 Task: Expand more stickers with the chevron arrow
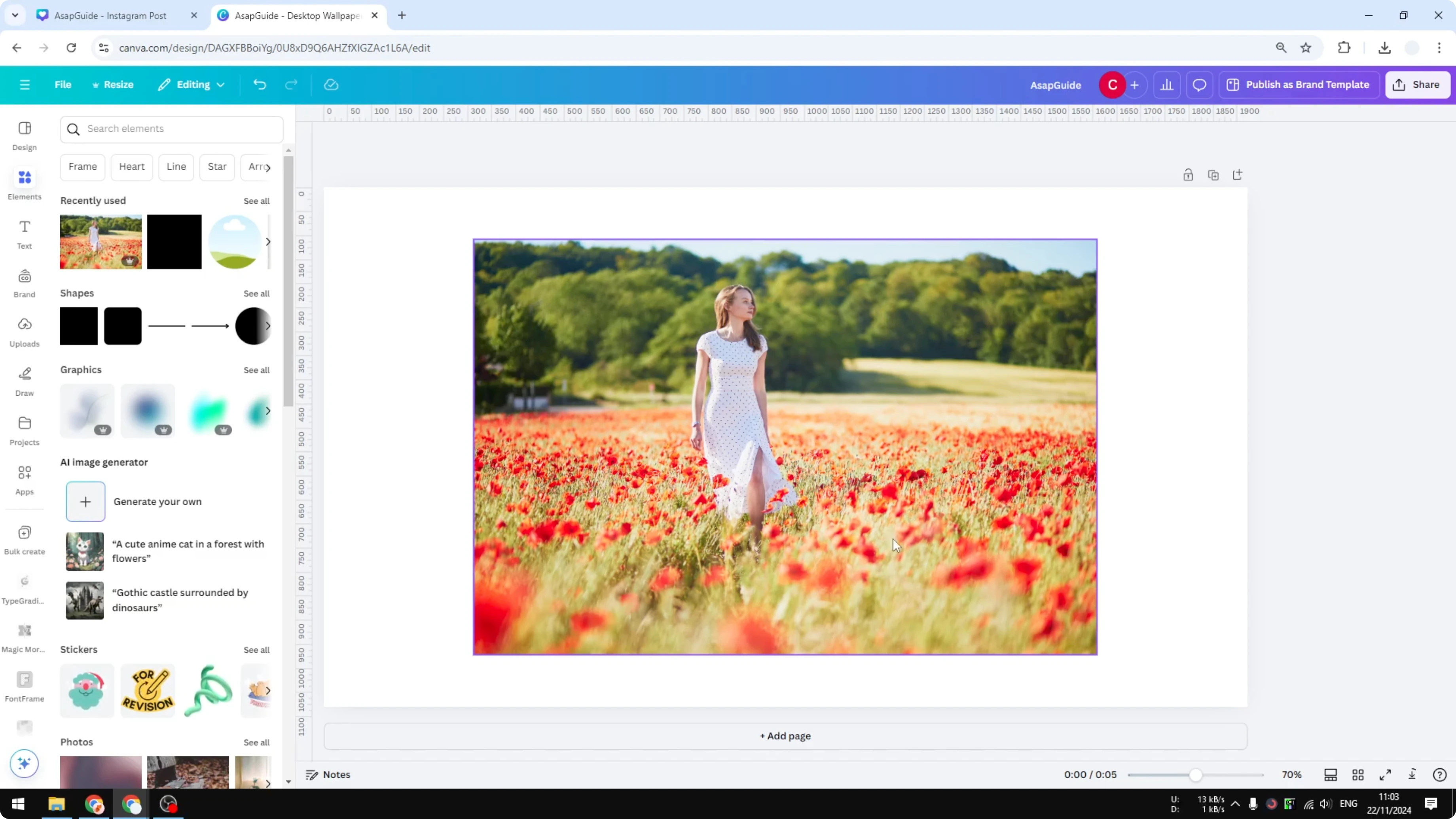point(268,690)
